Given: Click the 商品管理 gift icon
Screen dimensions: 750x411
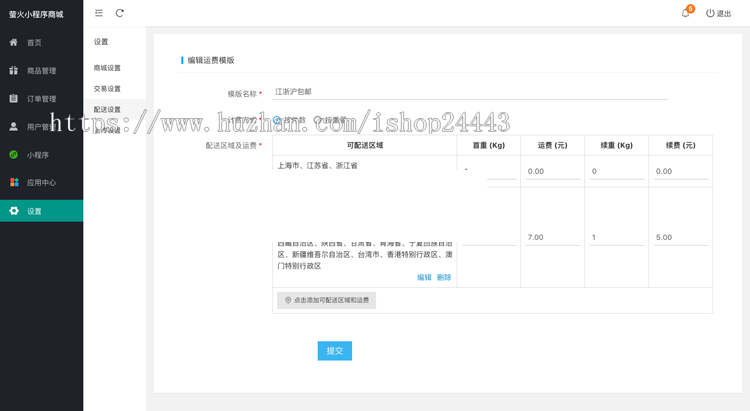Looking at the screenshot, I should (x=13, y=70).
